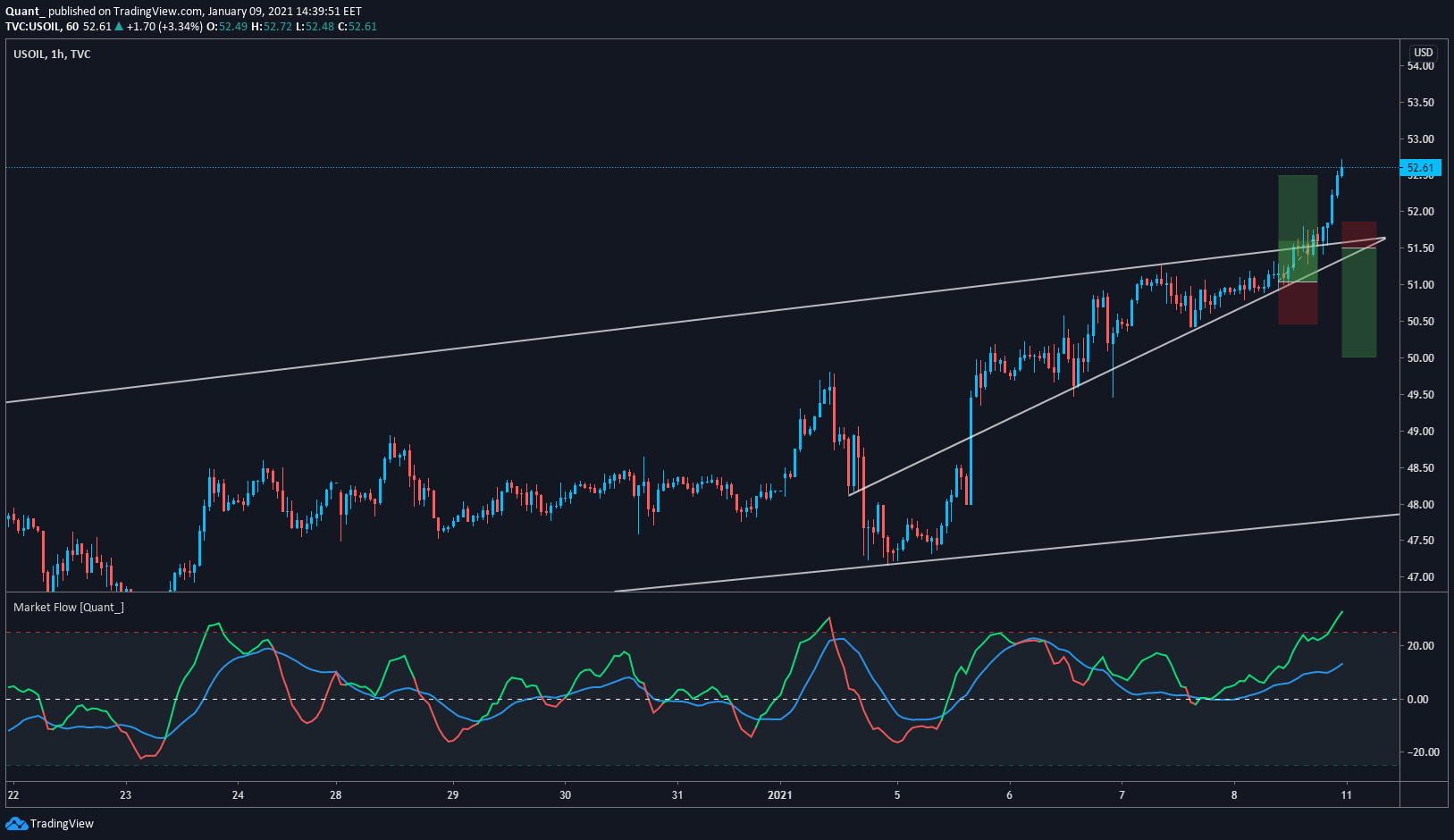Click the 53.00 price axis label
1454x840 pixels.
[x=1421, y=139]
